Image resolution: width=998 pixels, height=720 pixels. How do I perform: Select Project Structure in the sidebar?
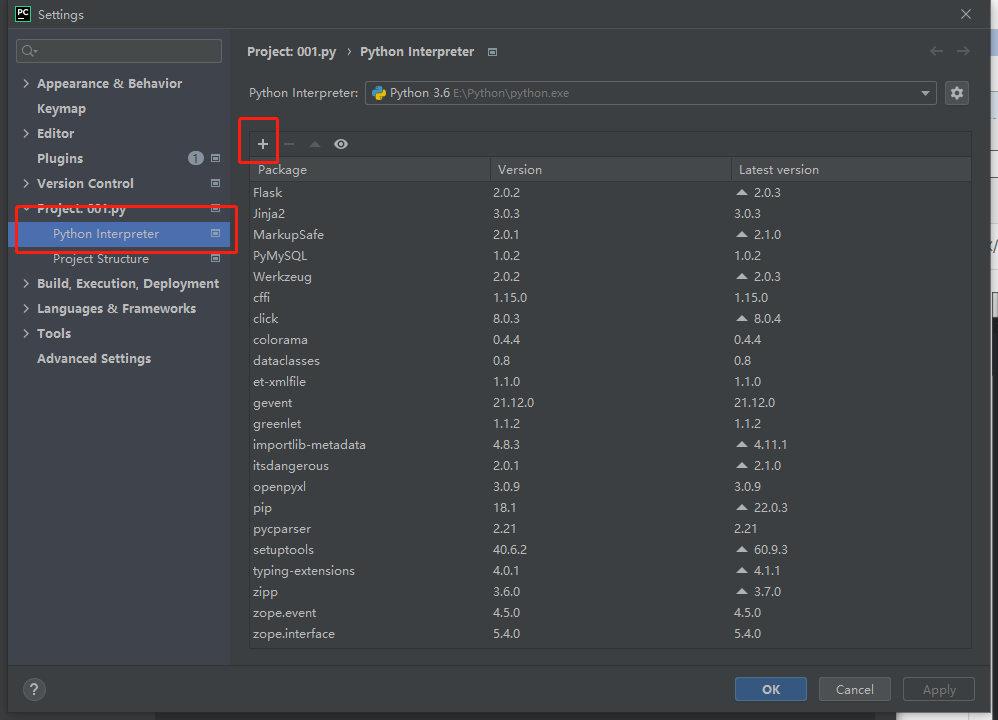coord(101,259)
